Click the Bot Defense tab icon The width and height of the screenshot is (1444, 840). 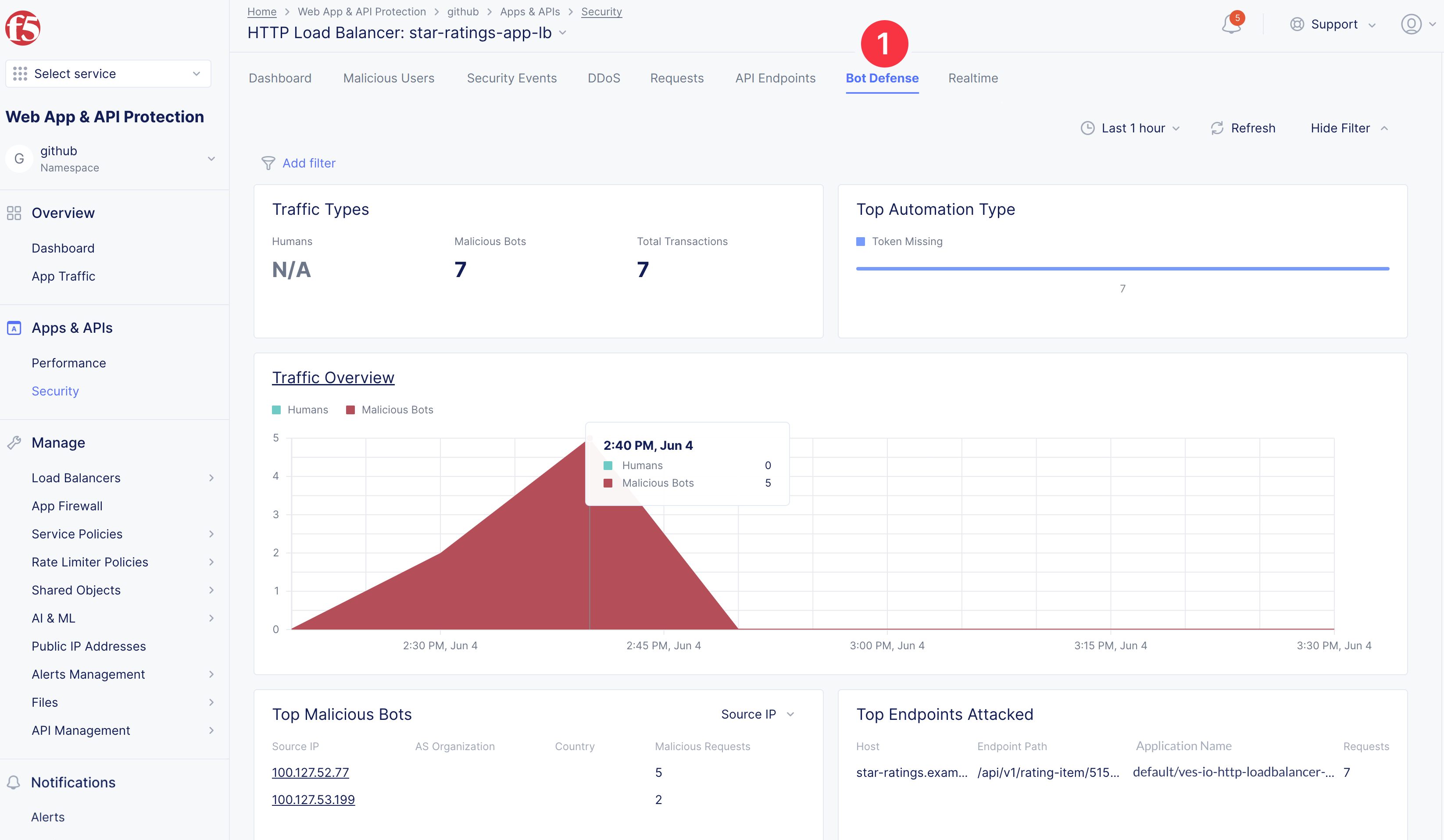click(x=882, y=78)
